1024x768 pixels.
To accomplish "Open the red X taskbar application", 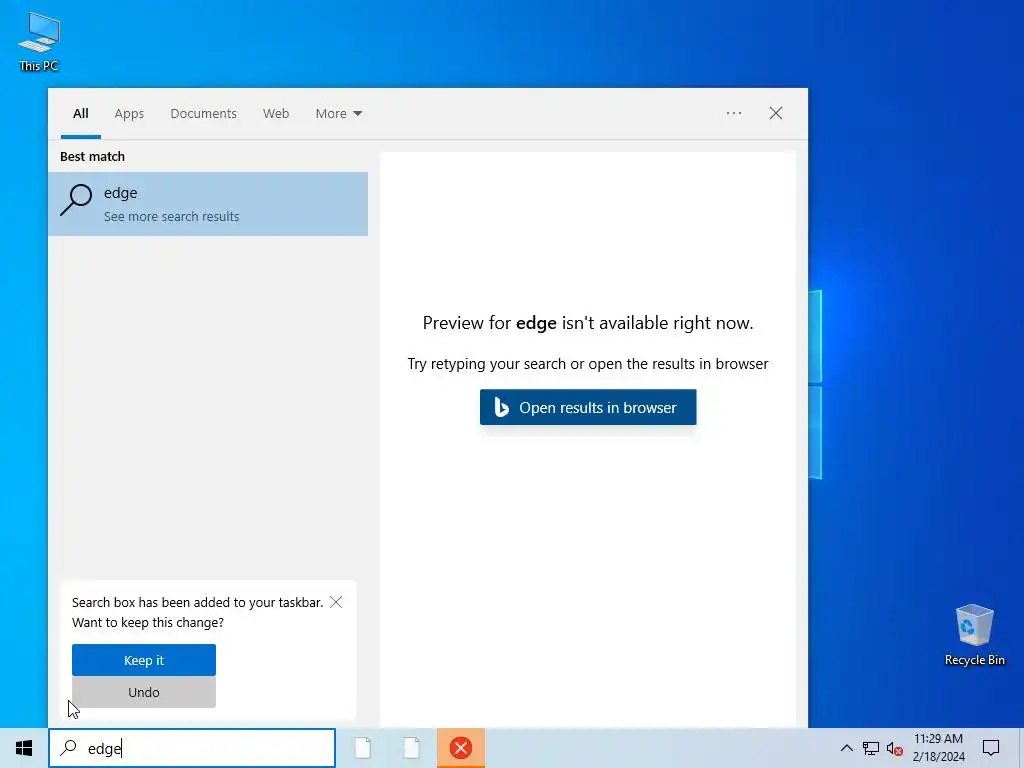I will point(461,748).
